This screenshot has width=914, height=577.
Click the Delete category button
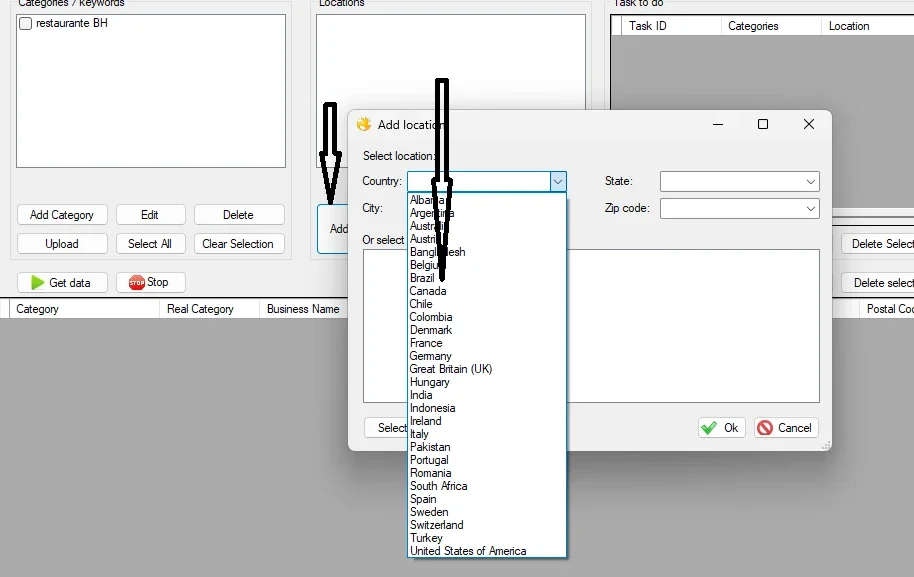(239, 214)
